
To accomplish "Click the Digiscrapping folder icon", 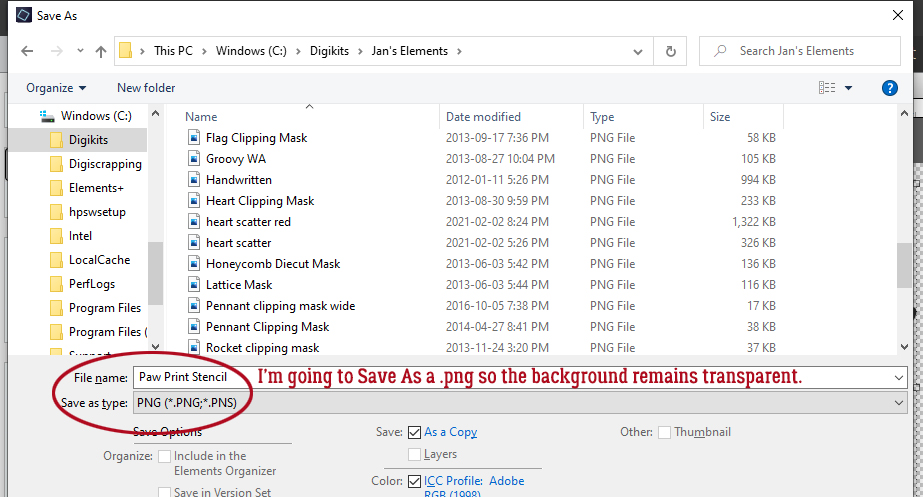I will tap(57, 164).
